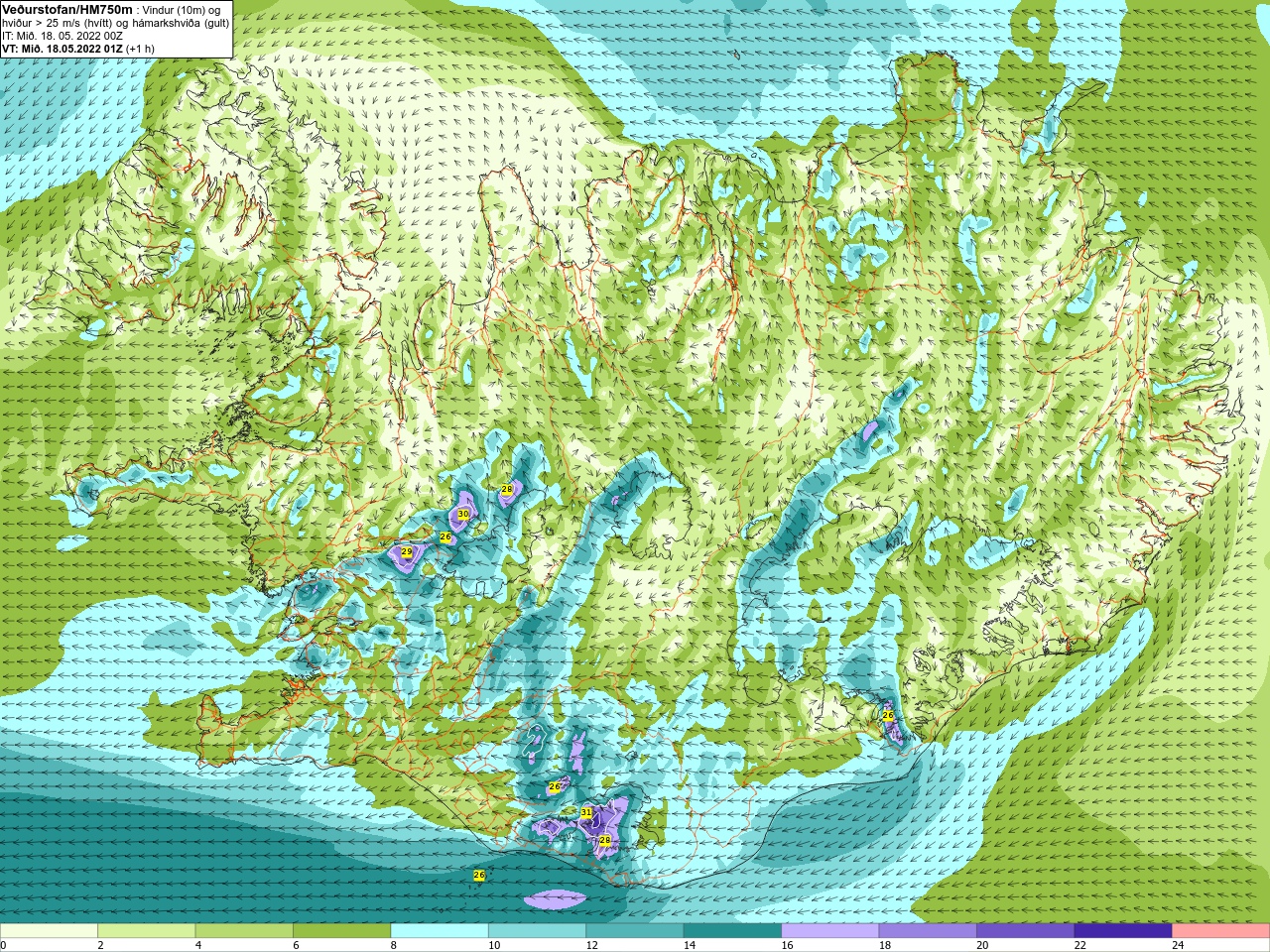Select the pink color bar segment above 24
The height and width of the screenshot is (952, 1270).
pyautogui.click(x=1221, y=931)
